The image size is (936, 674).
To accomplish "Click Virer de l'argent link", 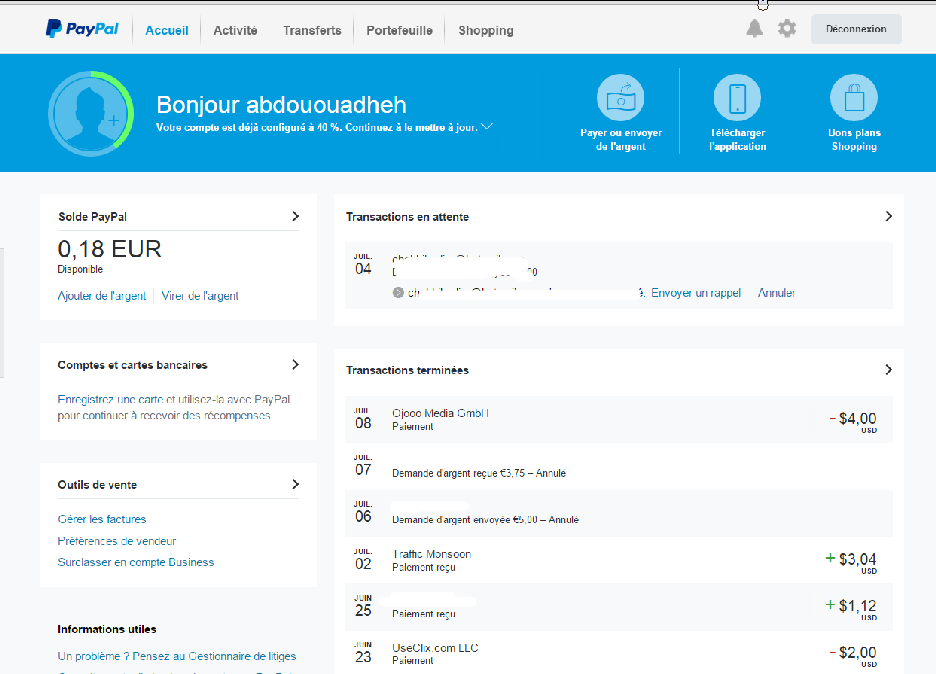I will tap(200, 296).
